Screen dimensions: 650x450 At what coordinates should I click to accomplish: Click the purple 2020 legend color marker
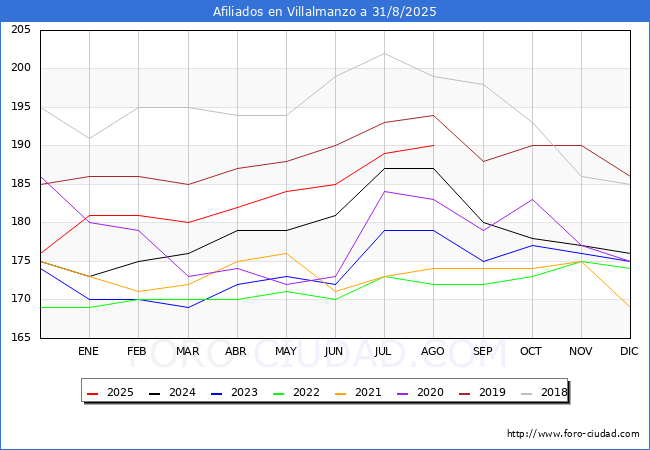click(x=403, y=393)
